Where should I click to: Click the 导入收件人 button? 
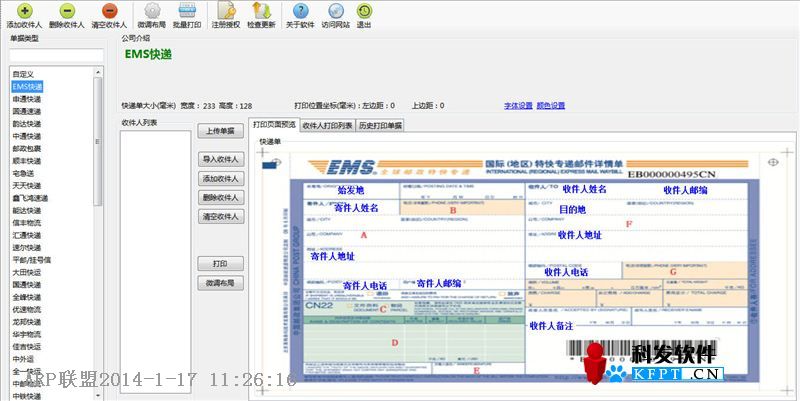220,159
